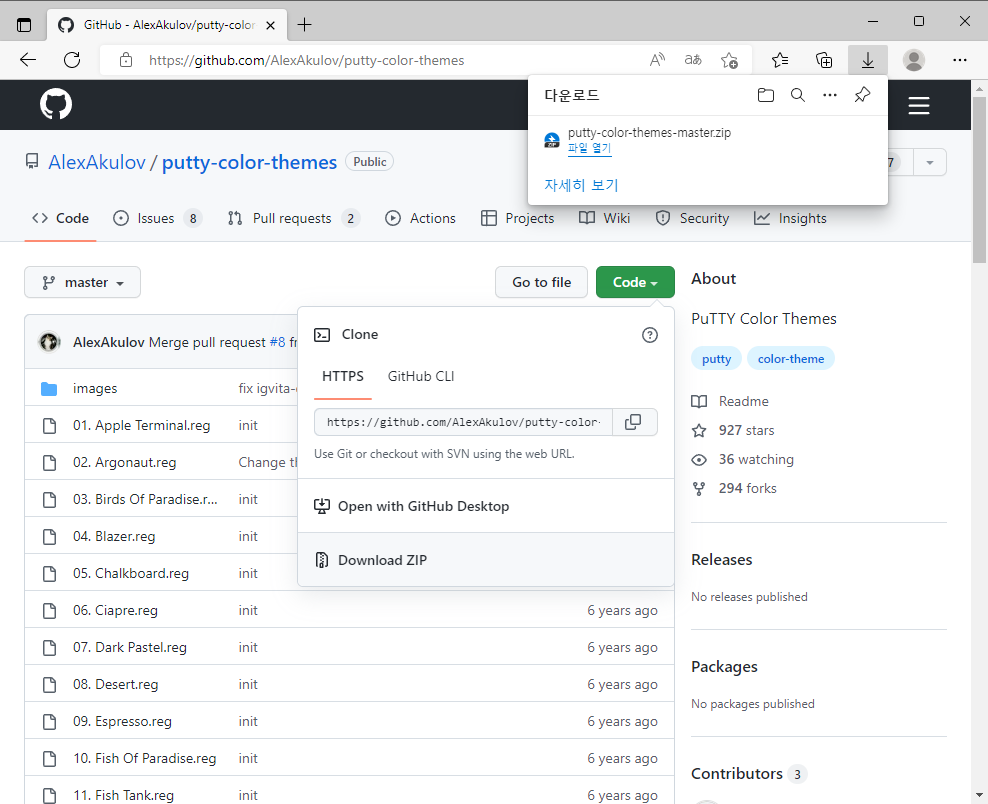View site info via the lock icon
The height and width of the screenshot is (804, 988).
pos(126,60)
